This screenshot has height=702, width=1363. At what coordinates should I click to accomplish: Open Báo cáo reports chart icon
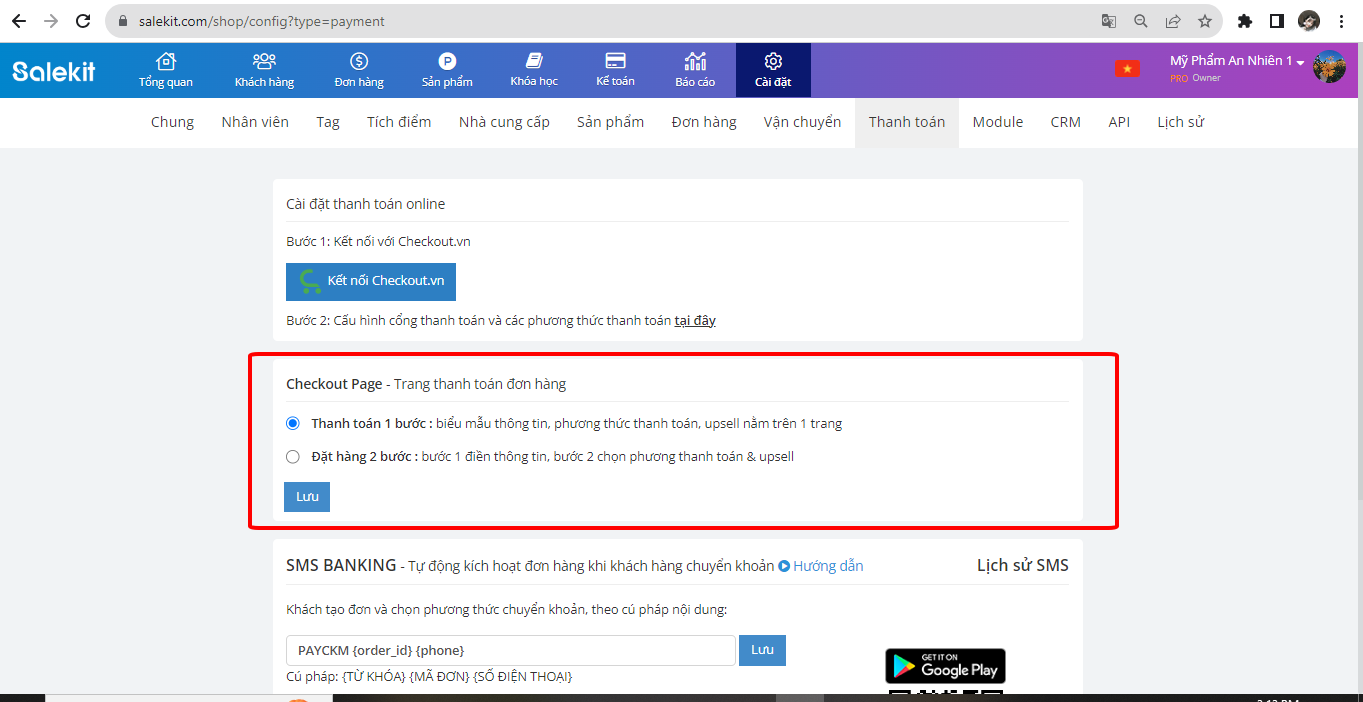(695, 62)
